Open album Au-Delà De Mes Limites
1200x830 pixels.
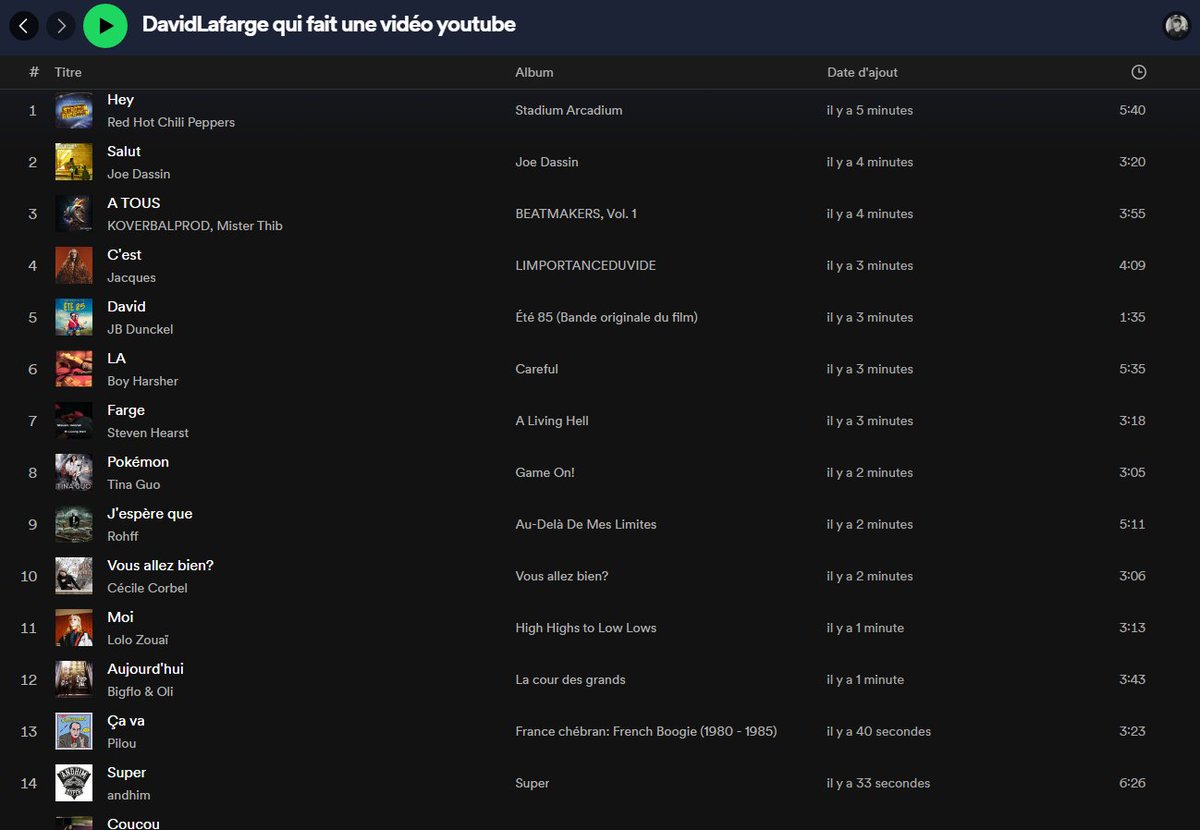586,524
